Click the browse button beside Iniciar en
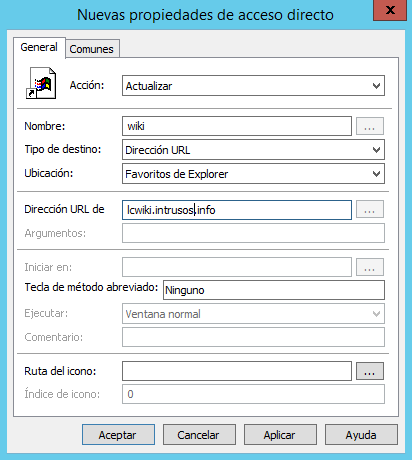The width and height of the screenshot is (412, 460). [x=370, y=267]
